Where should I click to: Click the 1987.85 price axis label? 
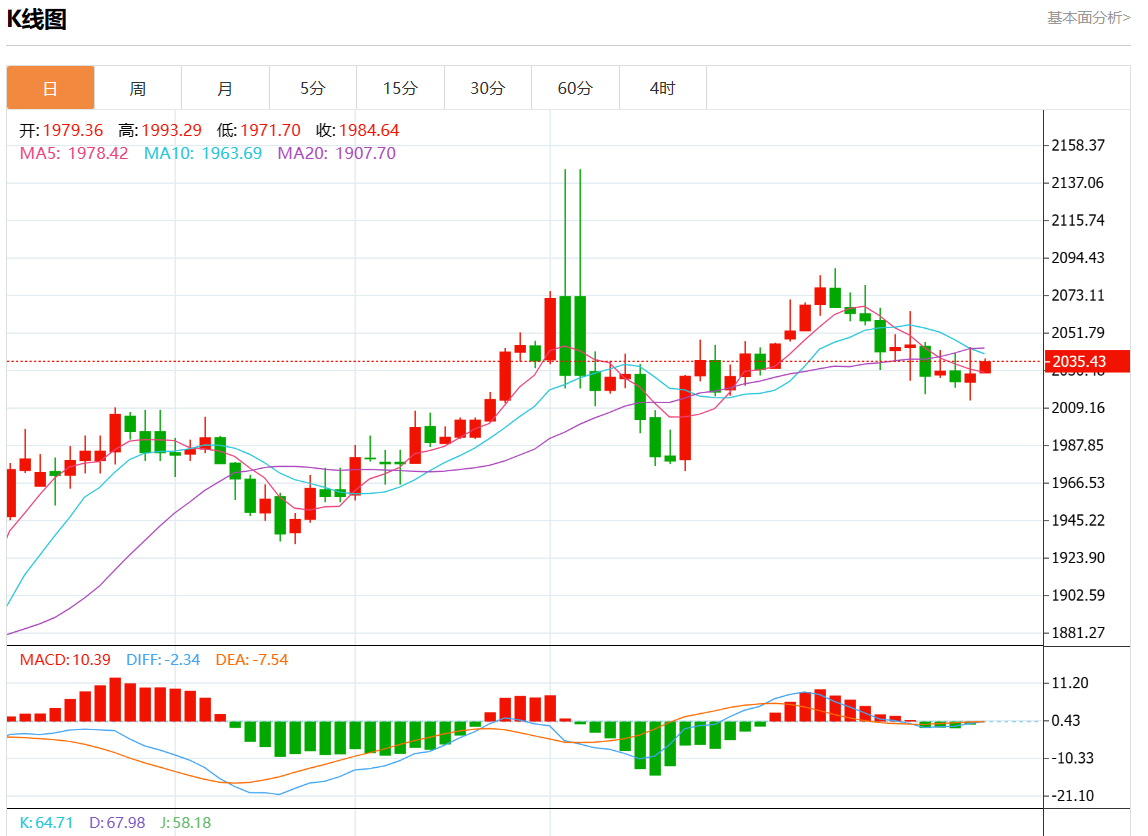pyautogui.click(x=1078, y=445)
